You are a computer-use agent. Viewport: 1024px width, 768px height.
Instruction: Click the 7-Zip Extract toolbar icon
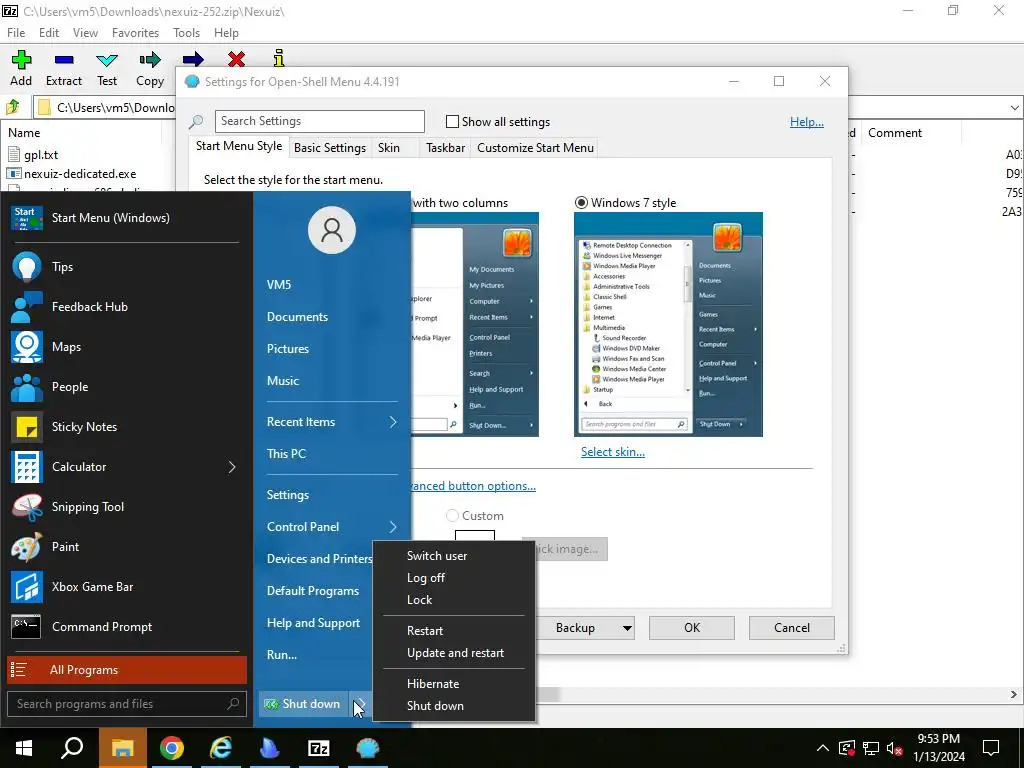click(x=64, y=60)
